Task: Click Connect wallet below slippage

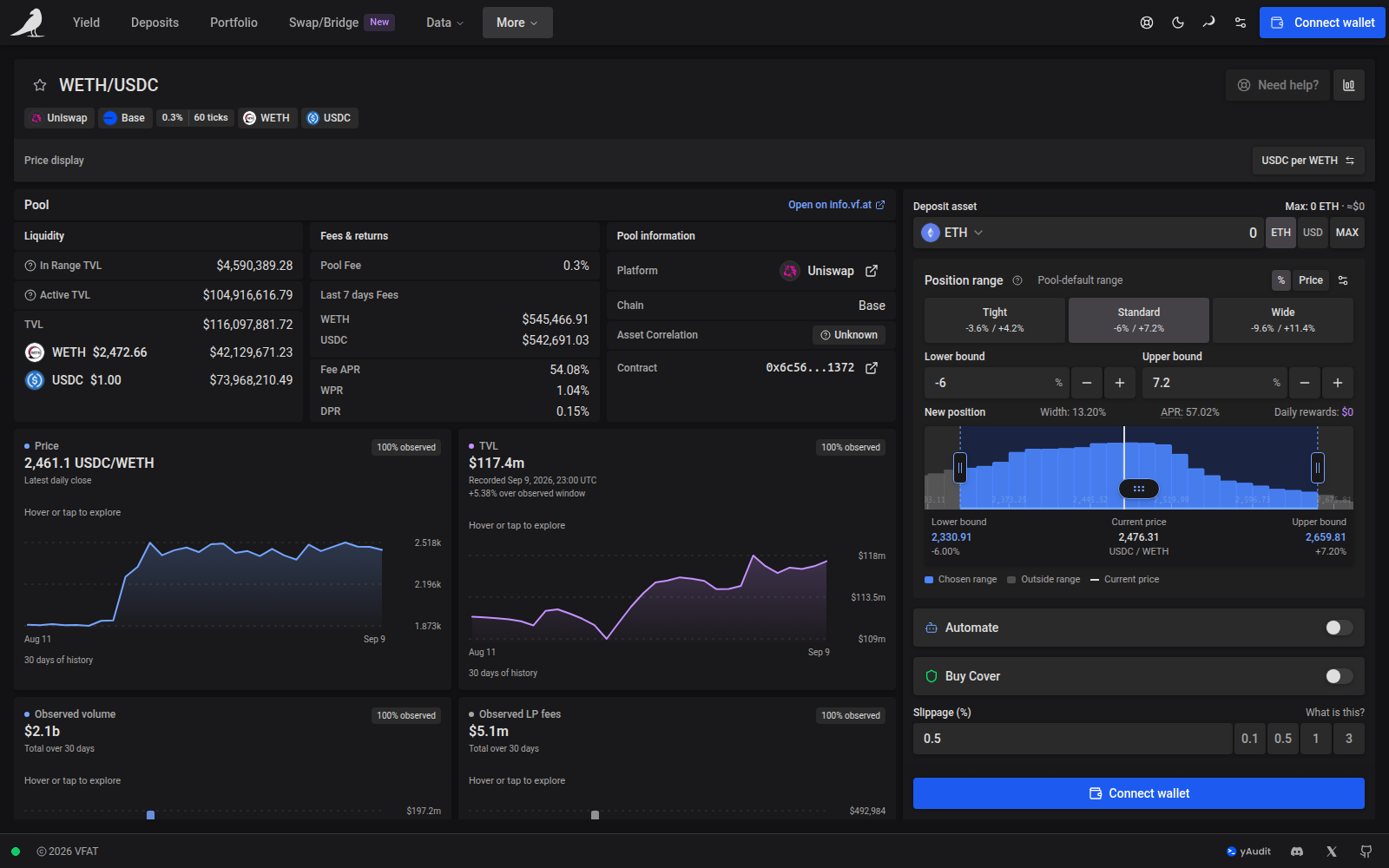Action: pyautogui.click(x=1139, y=793)
